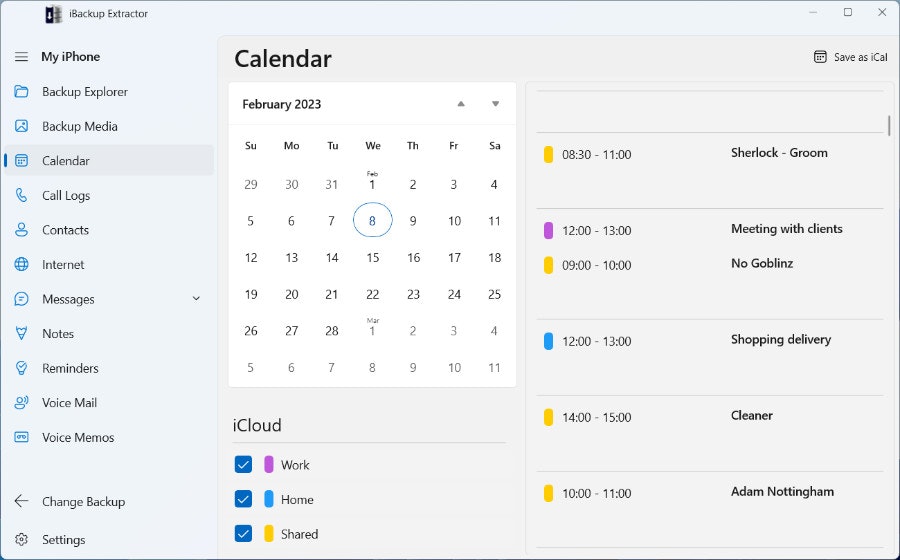Select January 31 in calendar grid
The width and height of the screenshot is (900, 560).
click(x=332, y=184)
